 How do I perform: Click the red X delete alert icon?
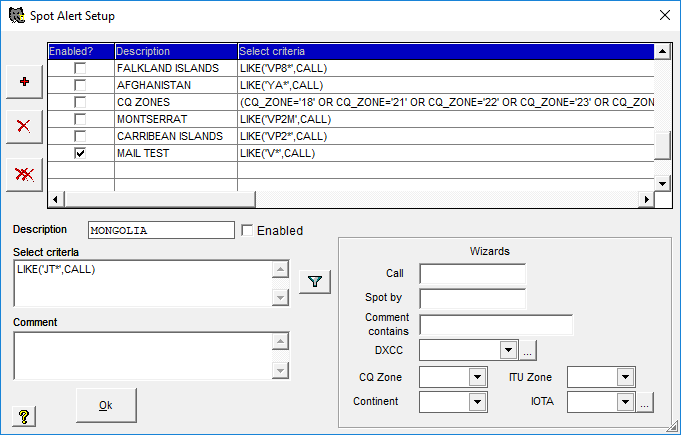click(24, 127)
